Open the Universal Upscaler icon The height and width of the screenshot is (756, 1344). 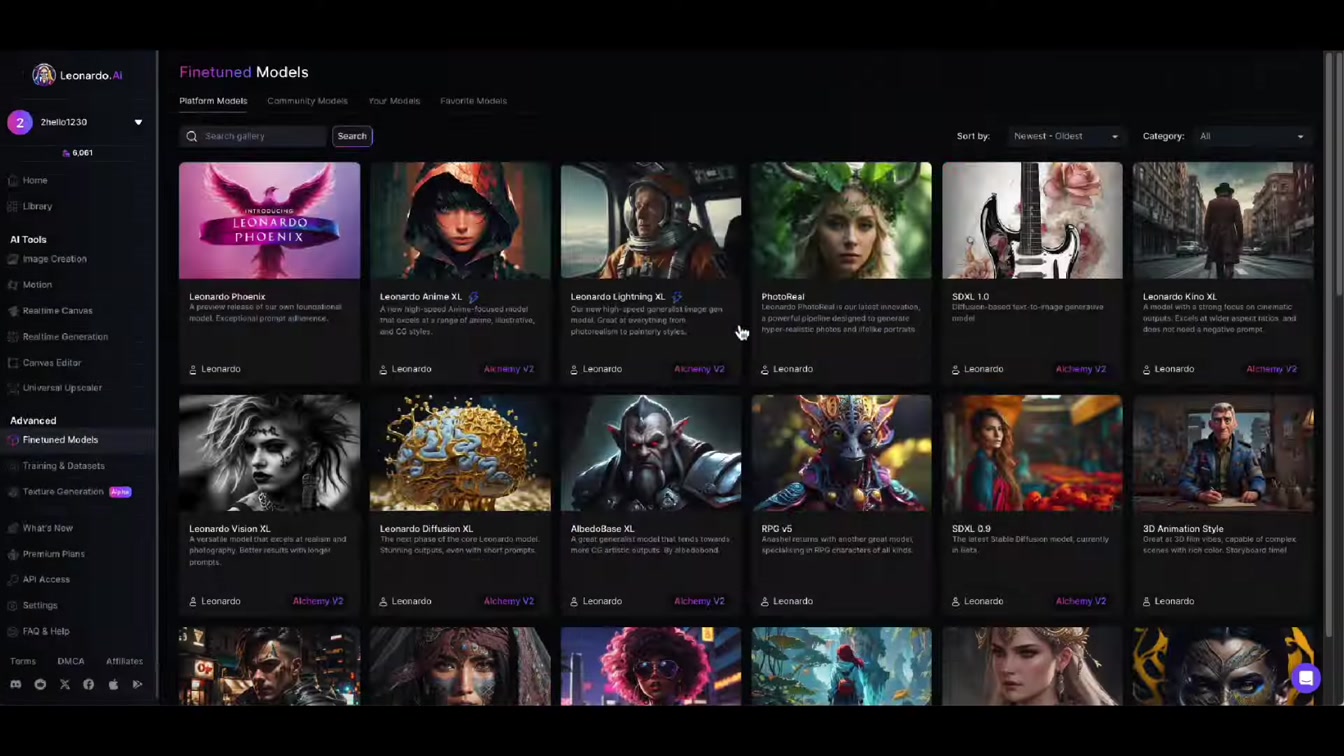(x=13, y=388)
